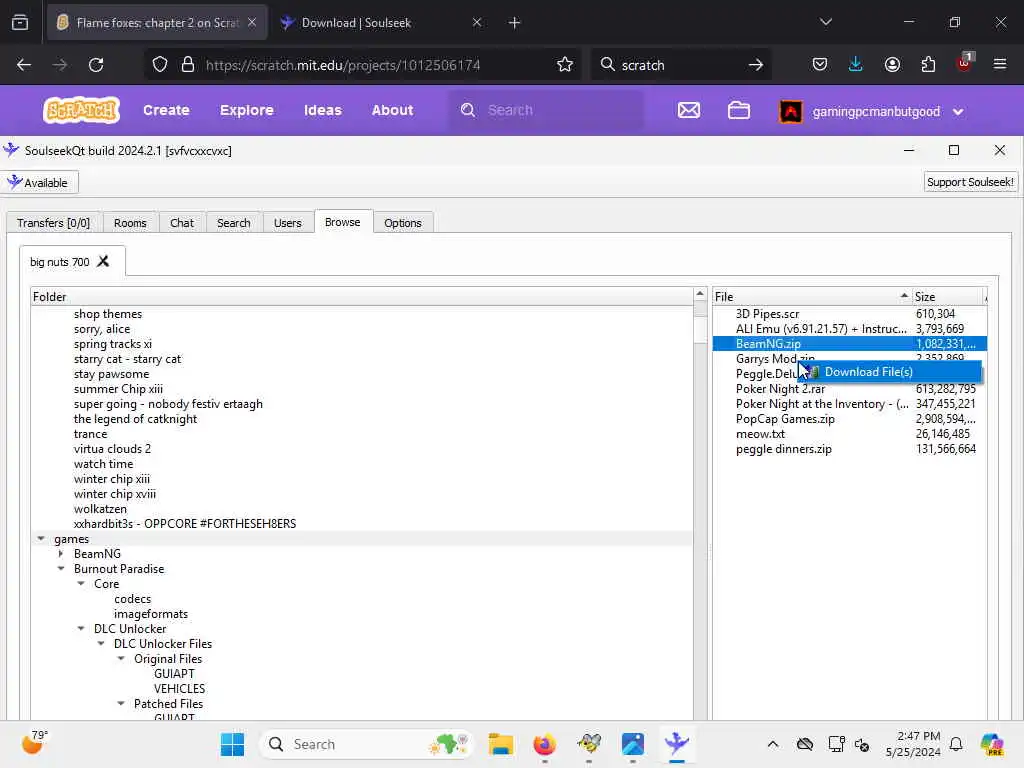1024x768 pixels.
Task: Choose Download File(s) from context menu
Action: click(889, 372)
